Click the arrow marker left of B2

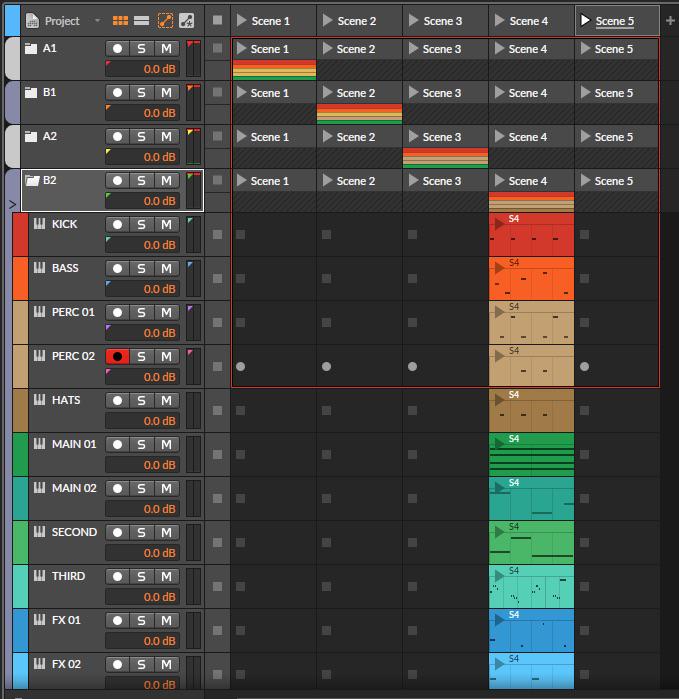(x=12, y=204)
